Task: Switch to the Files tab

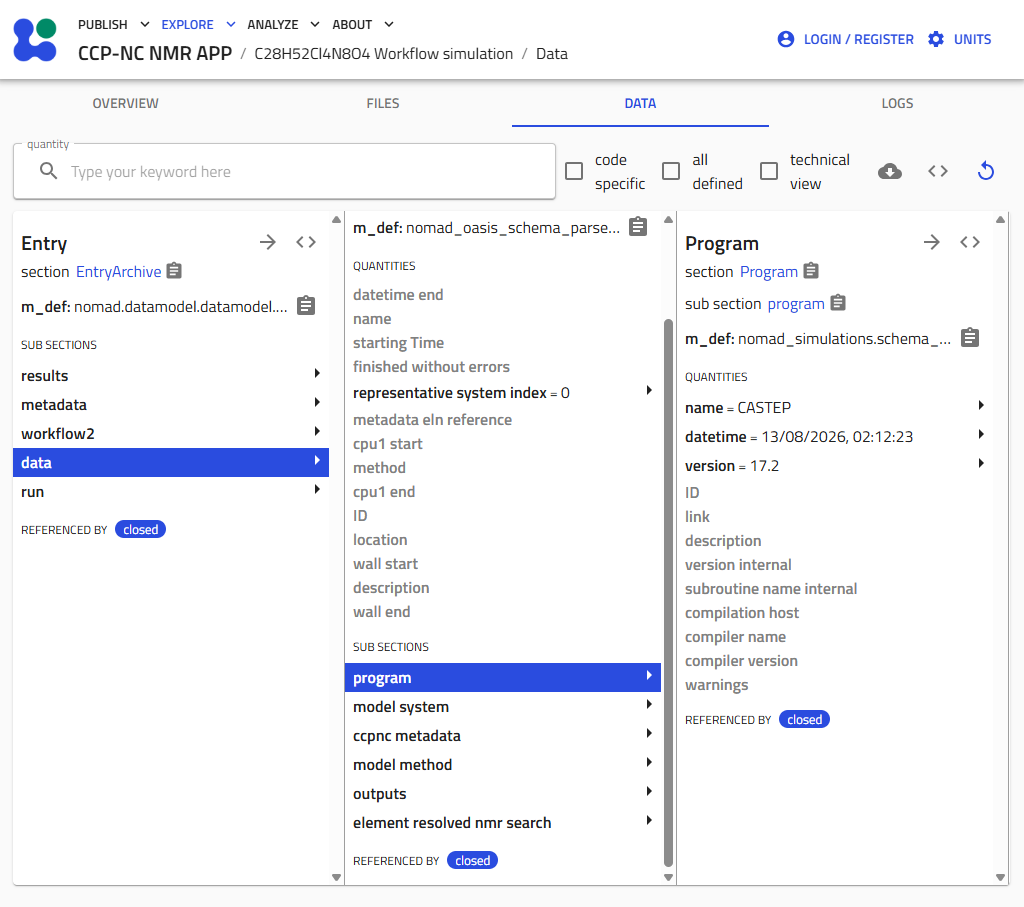Action: [383, 103]
